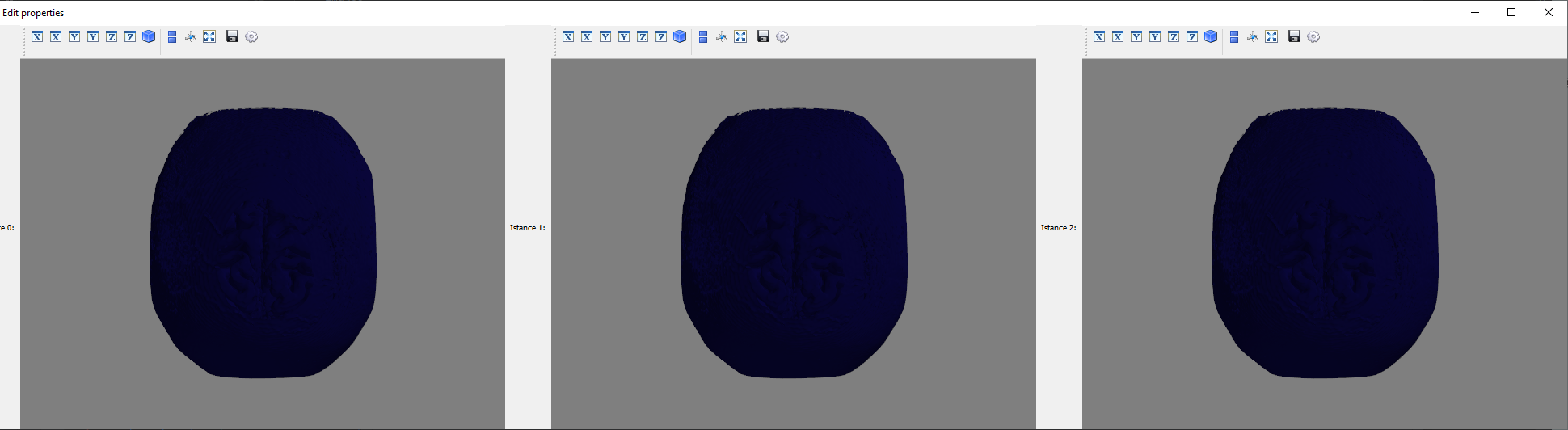The width and height of the screenshot is (1568, 430).
Task: Save the Istance 1 scene with floppy icon
Action: (x=764, y=36)
